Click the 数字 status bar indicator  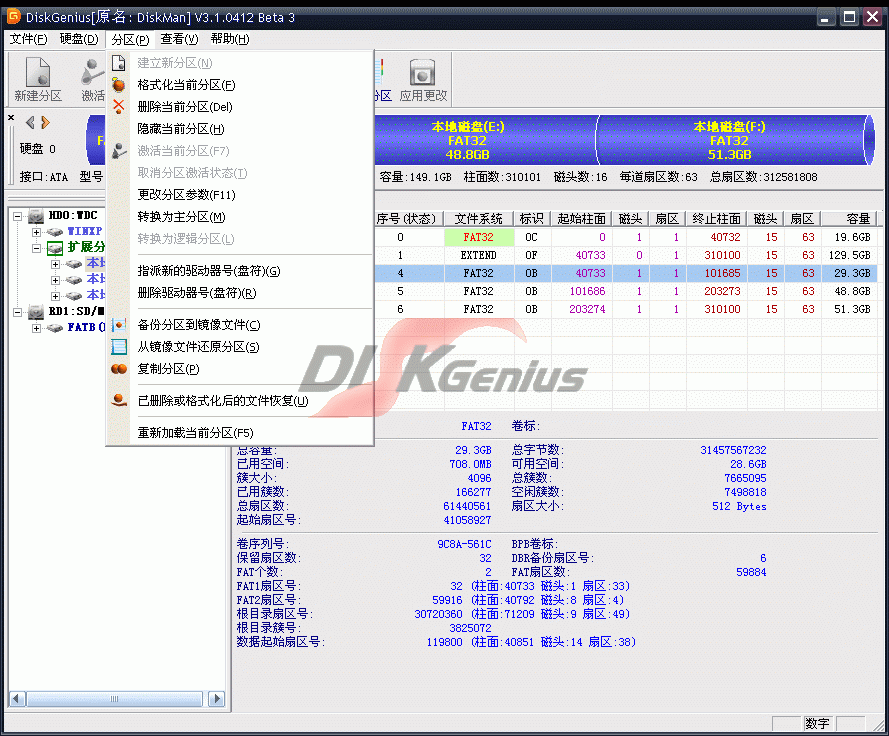(x=818, y=724)
